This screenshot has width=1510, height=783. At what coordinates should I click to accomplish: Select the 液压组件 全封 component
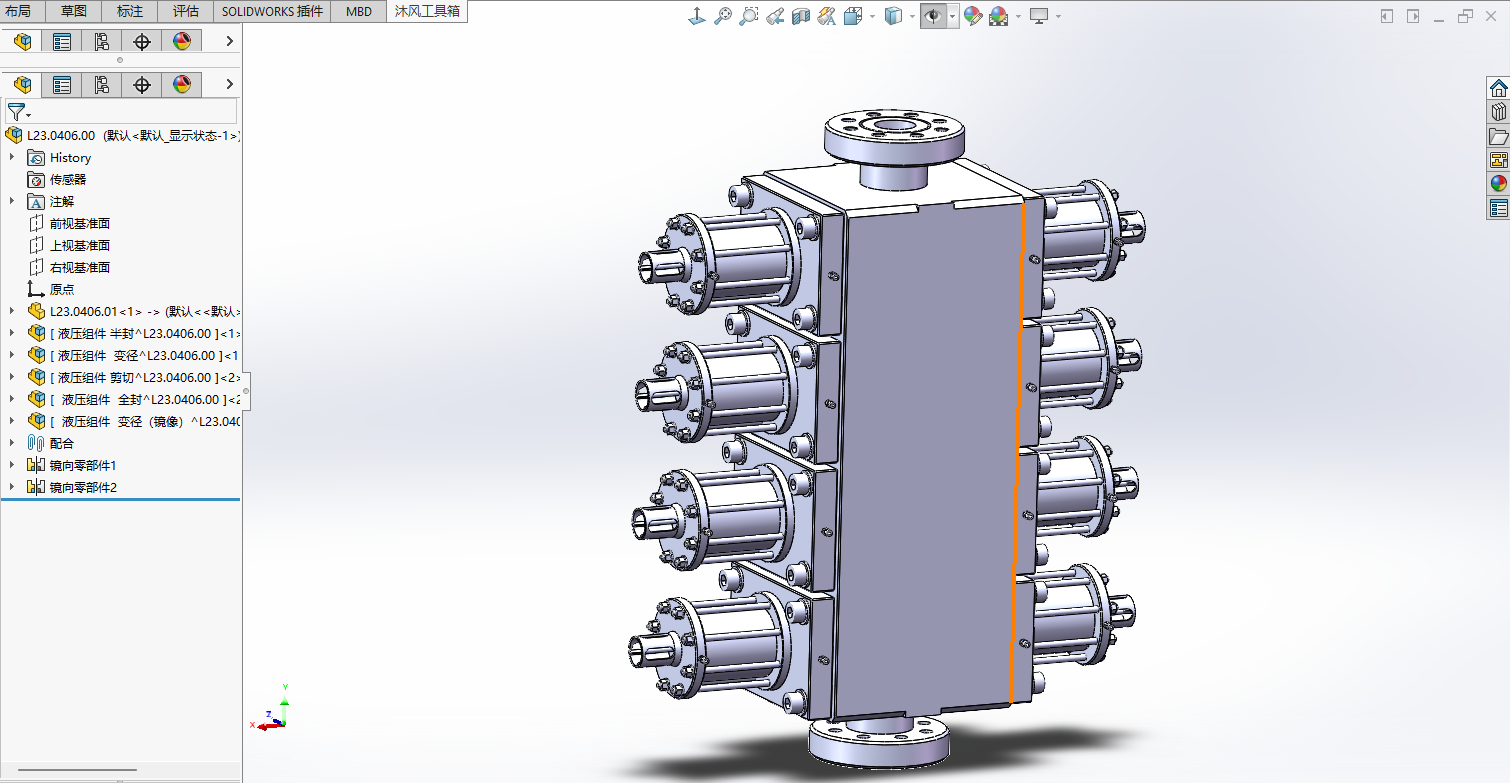tap(134, 399)
